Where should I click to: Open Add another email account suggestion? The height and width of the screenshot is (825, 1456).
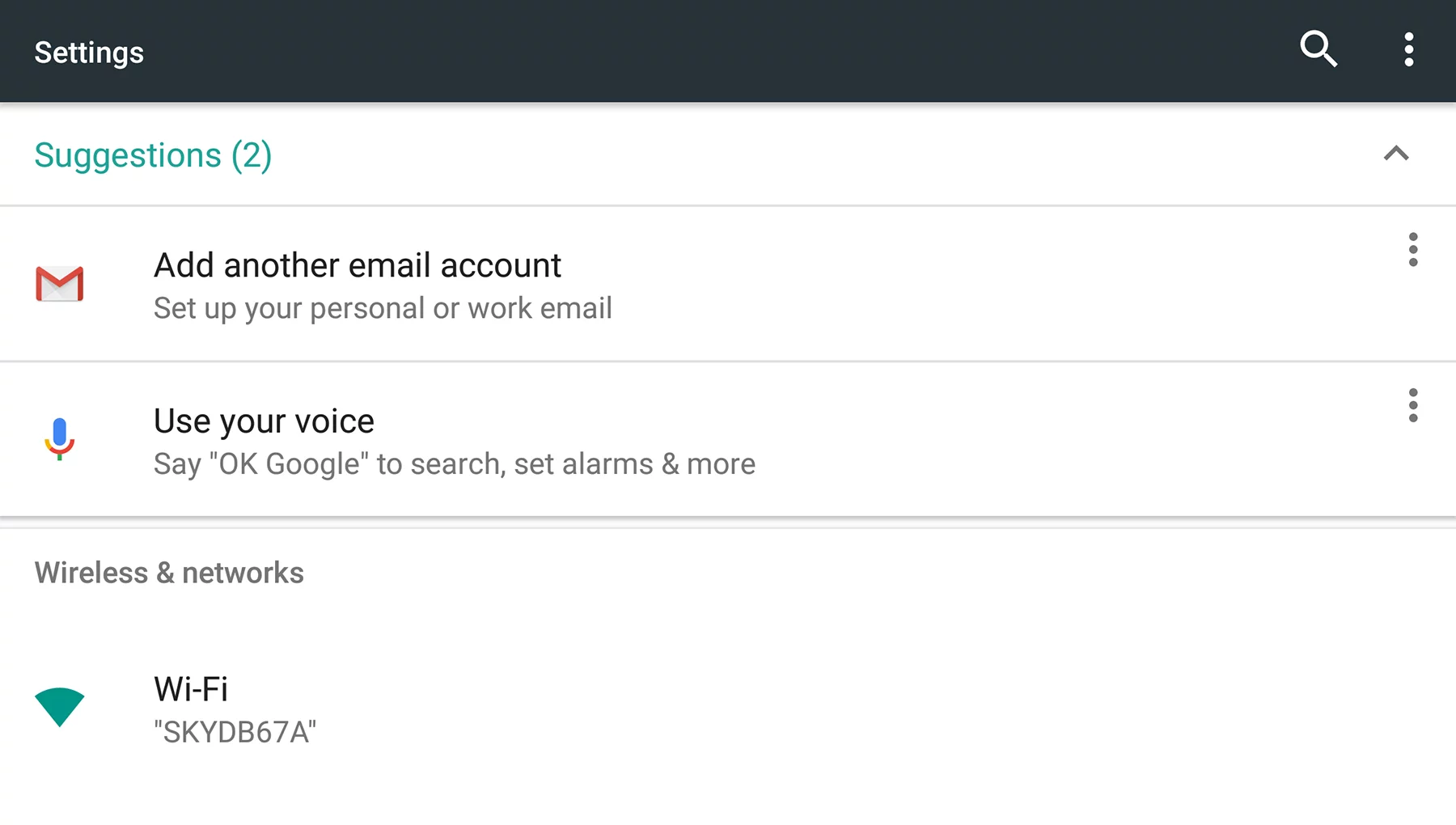pos(357,264)
